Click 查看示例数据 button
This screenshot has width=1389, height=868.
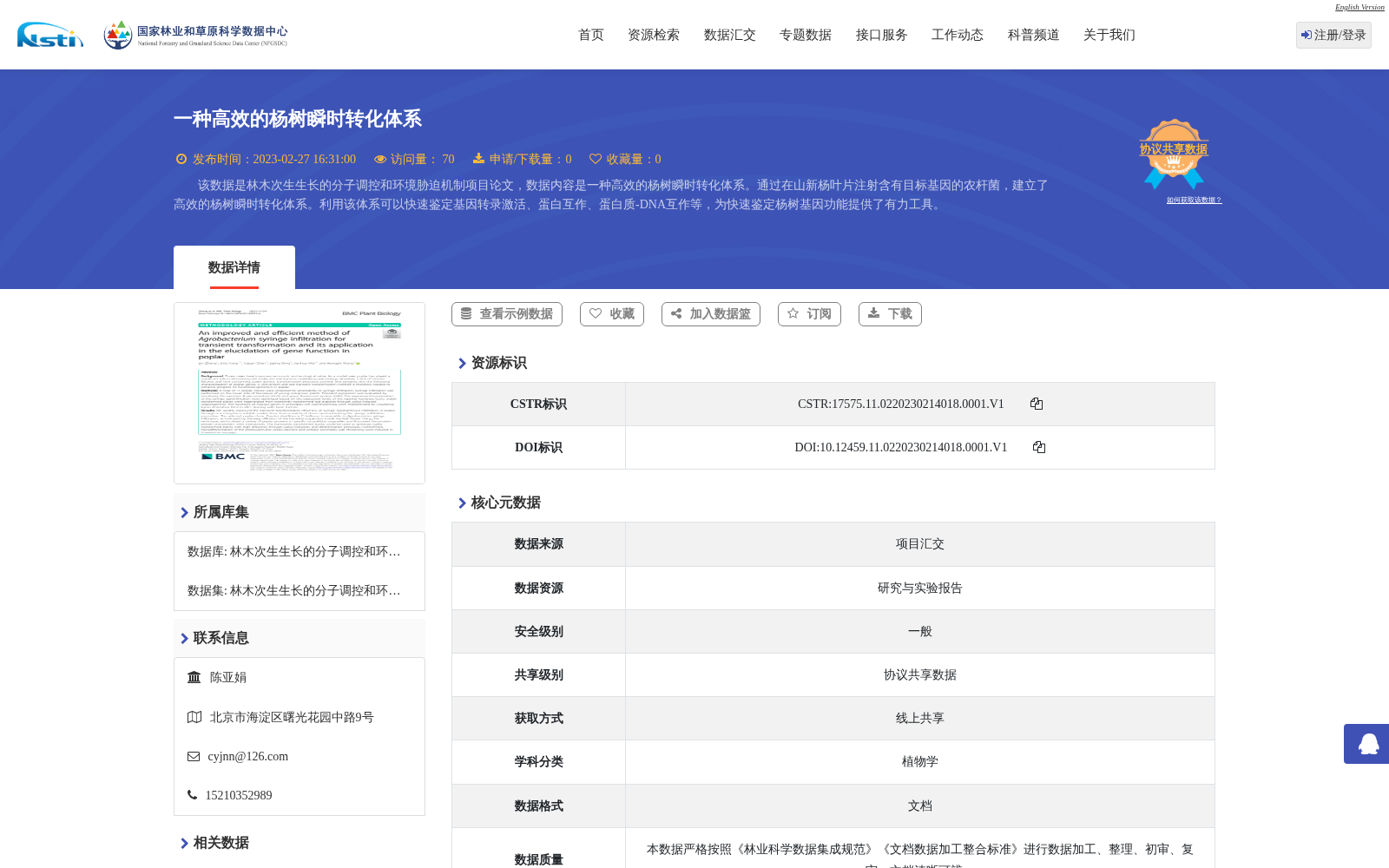coord(507,314)
